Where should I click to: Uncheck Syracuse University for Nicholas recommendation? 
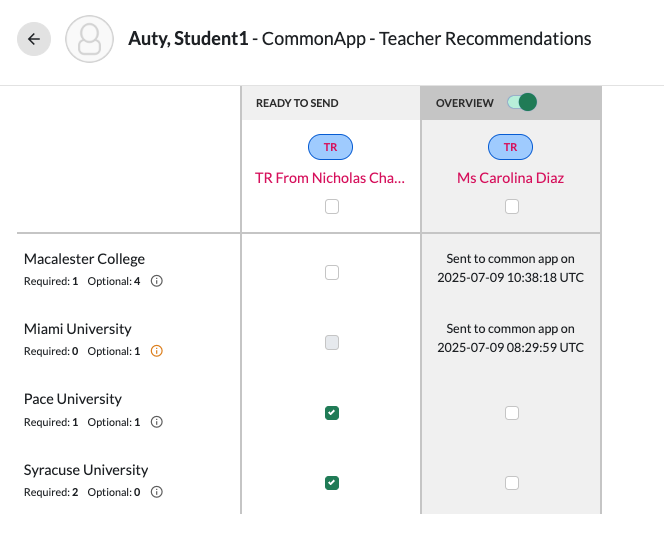point(332,483)
